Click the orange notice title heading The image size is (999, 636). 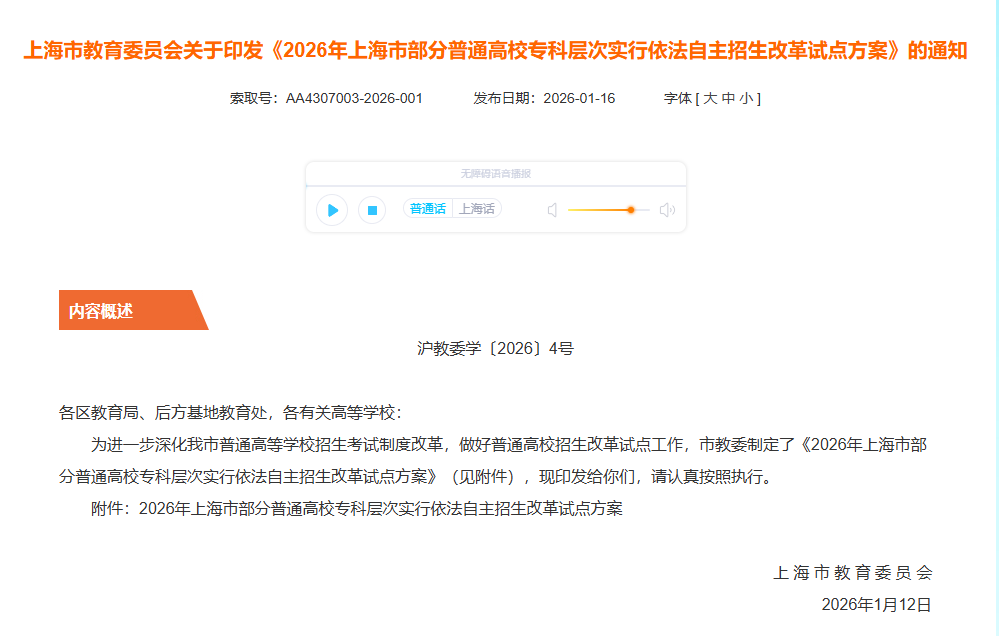tap(495, 51)
